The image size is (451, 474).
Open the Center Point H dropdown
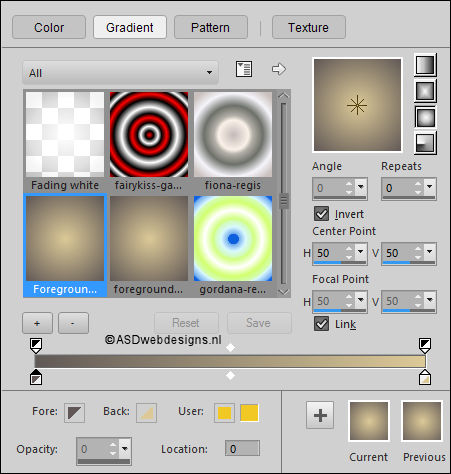(x=361, y=252)
